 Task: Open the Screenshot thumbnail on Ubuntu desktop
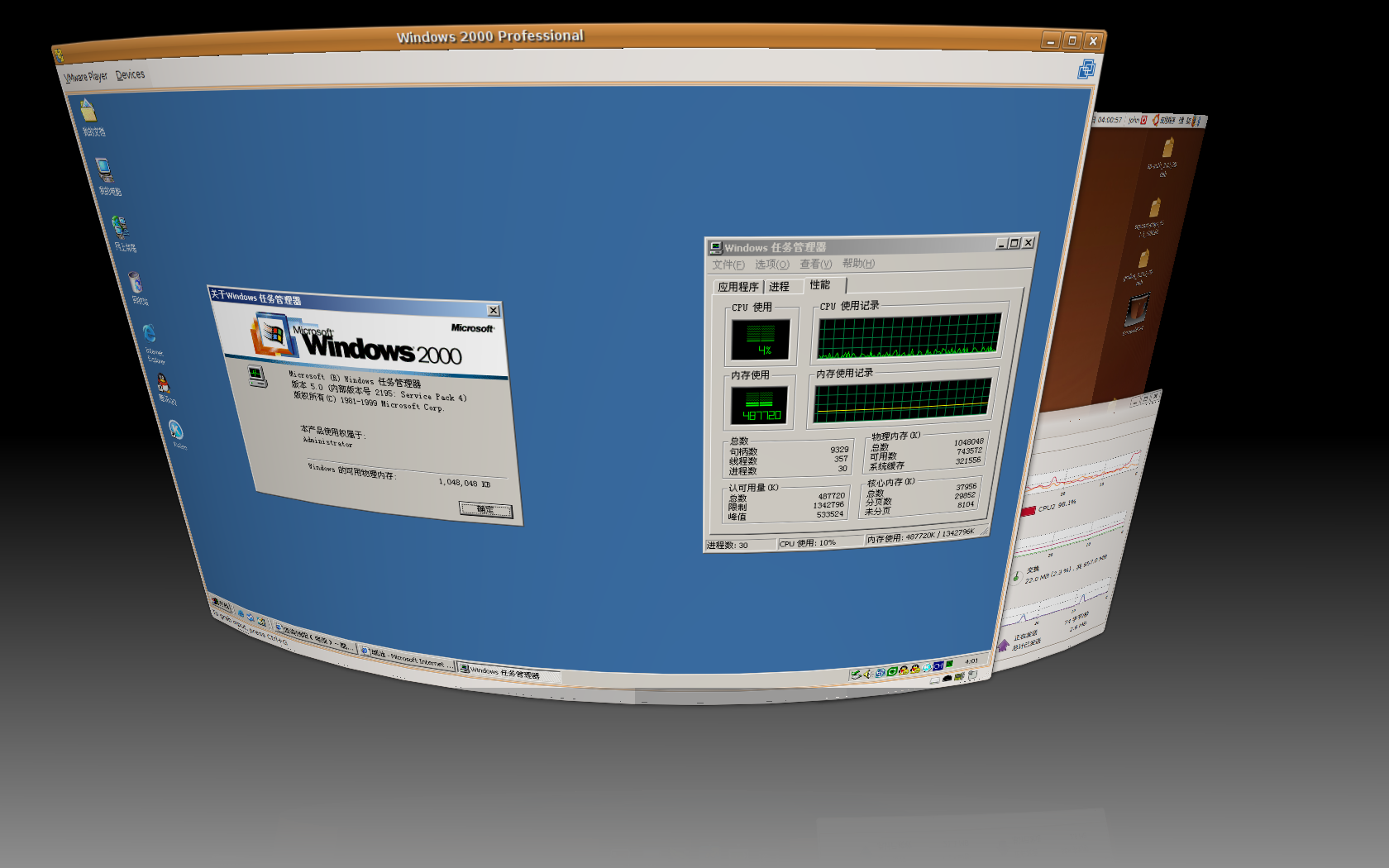click(1136, 312)
